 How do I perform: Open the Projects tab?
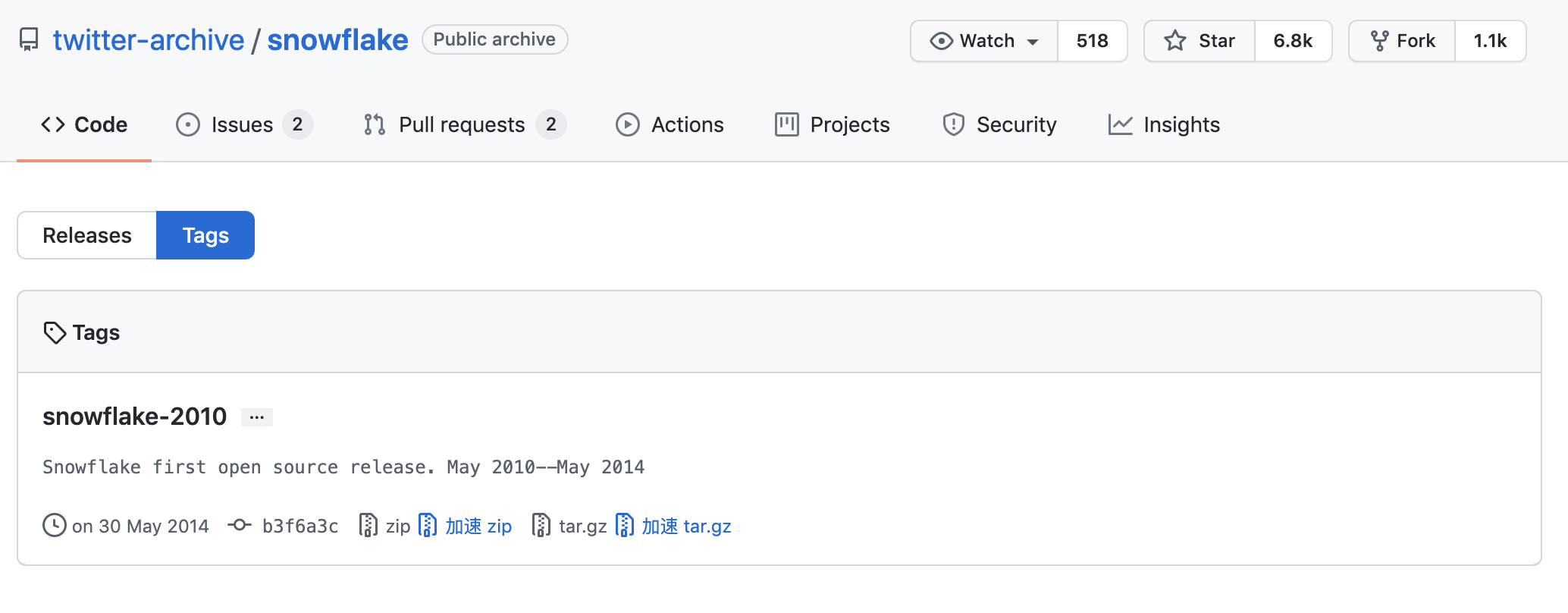click(x=832, y=124)
